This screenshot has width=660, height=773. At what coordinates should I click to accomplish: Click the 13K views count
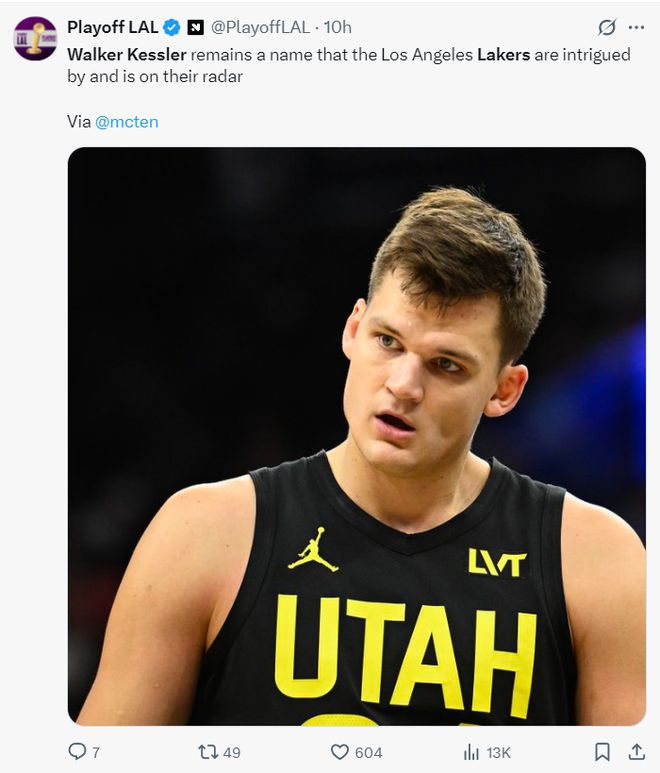(498, 752)
